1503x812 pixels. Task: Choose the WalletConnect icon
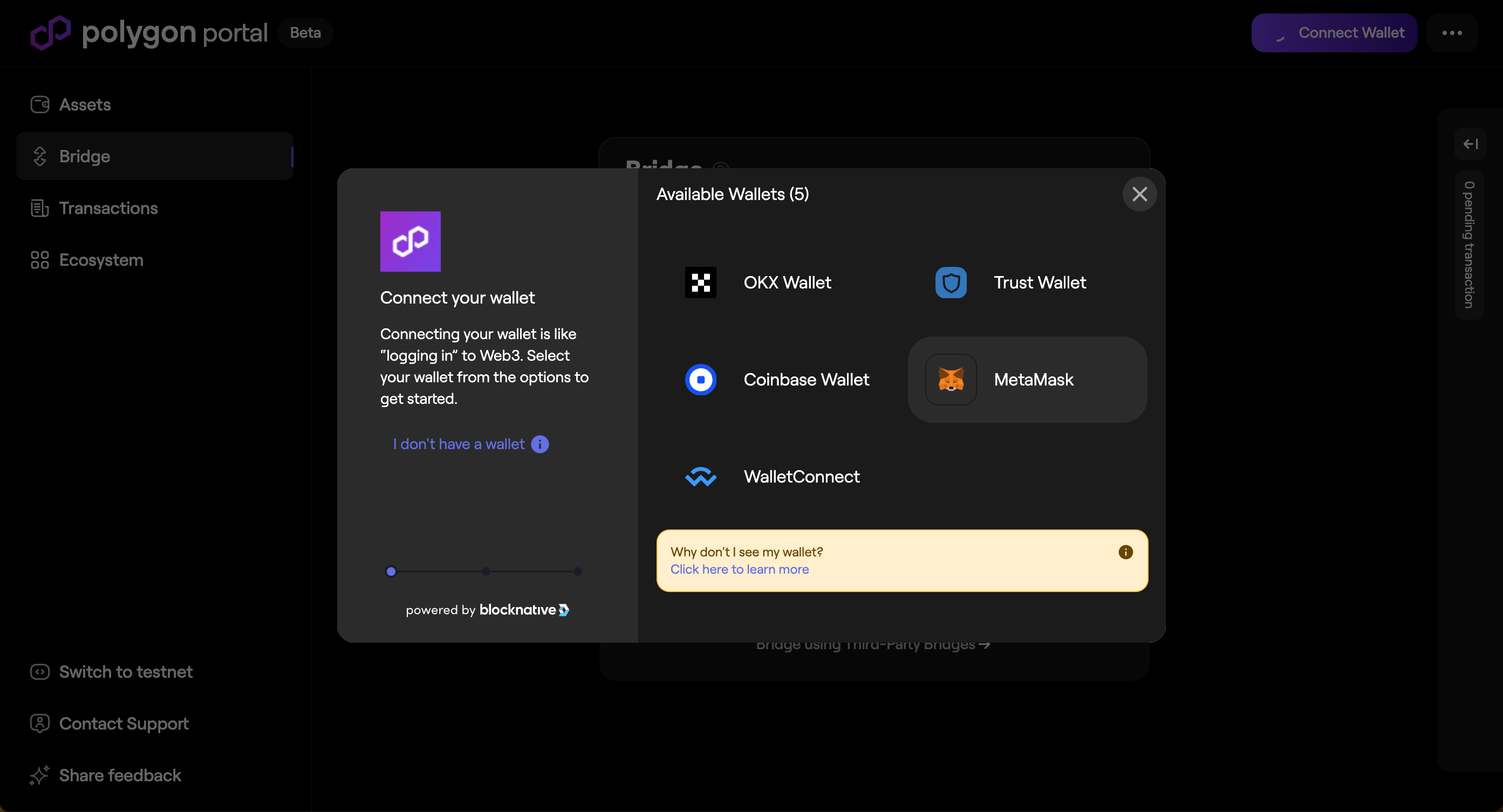coord(700,477)
